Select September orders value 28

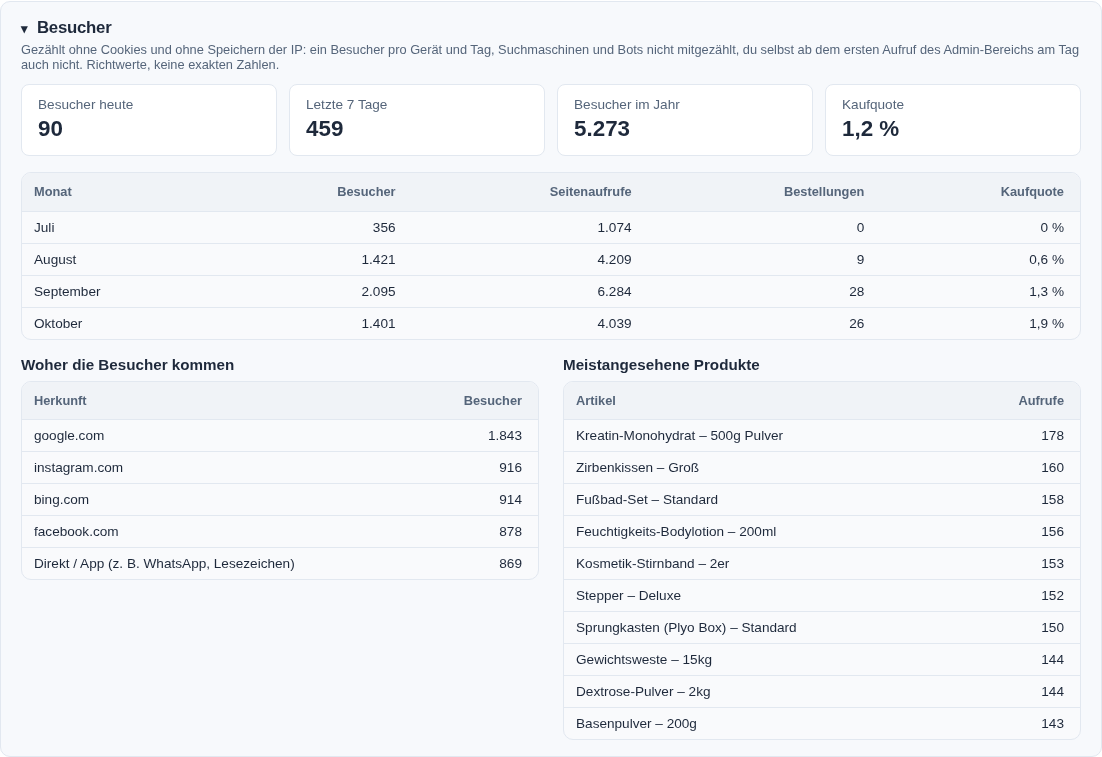tap(857, 292)
